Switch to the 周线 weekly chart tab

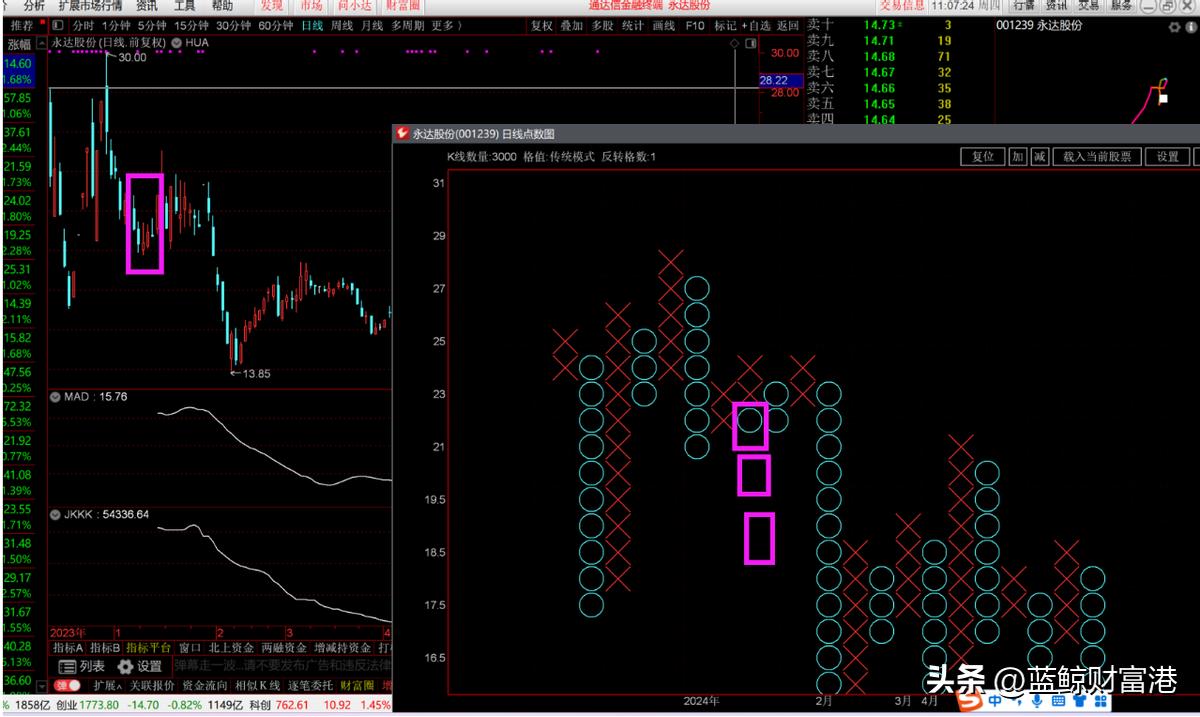pyautogui.click(x=342, y=25)
